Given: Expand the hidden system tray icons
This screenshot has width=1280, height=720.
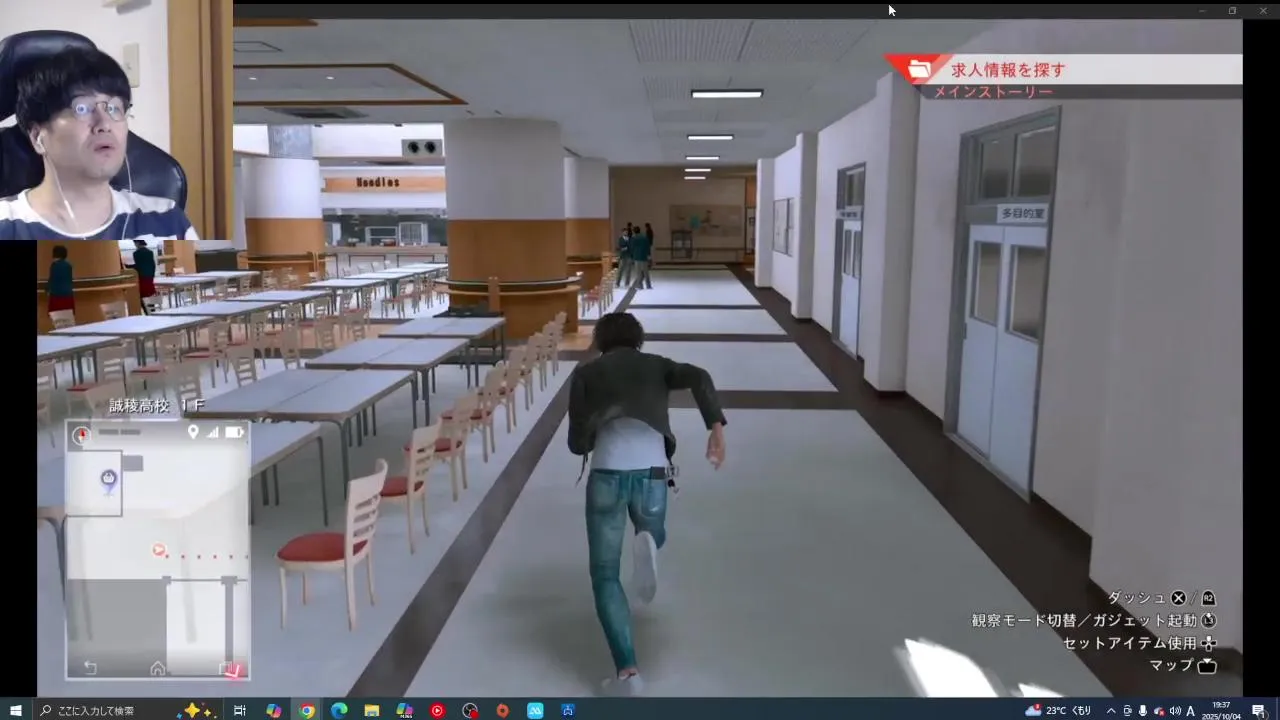Looking at the screenshot, I should pos(1113,710).
